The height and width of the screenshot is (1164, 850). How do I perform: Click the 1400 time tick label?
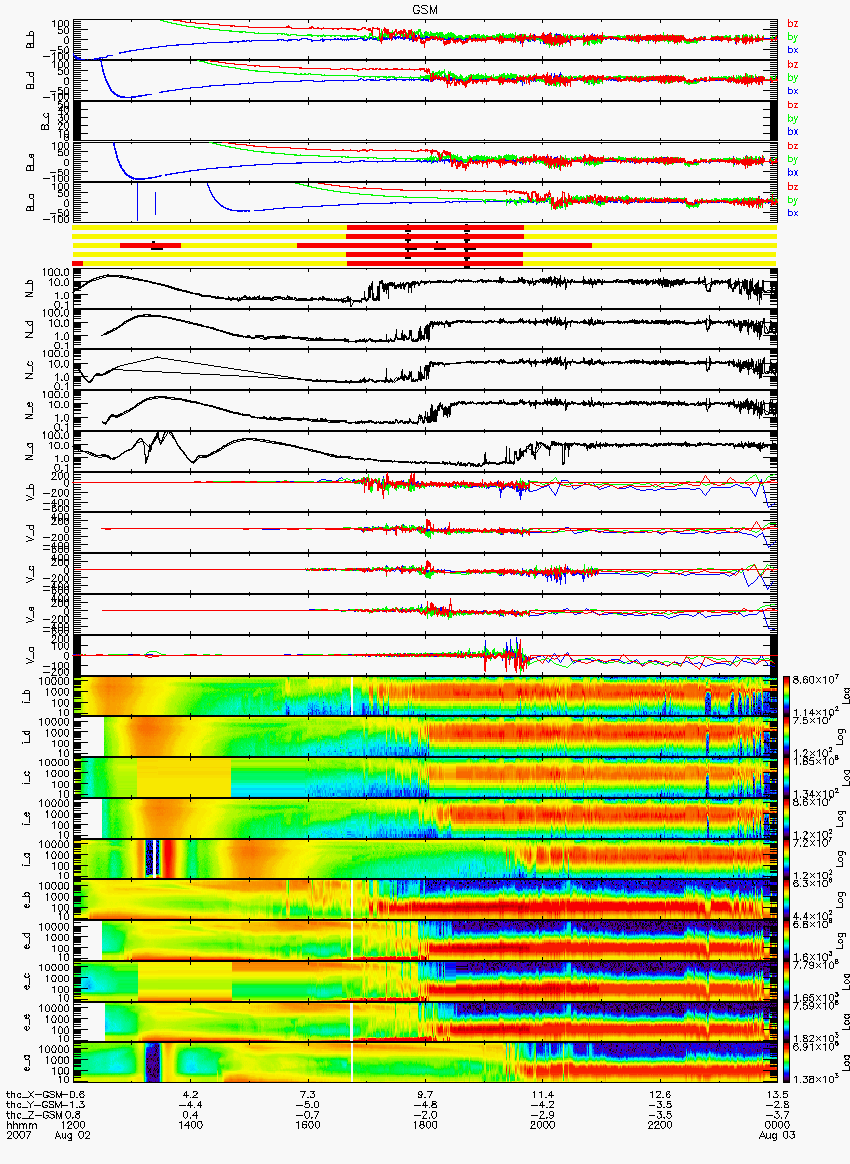(x=191, y=1123)
